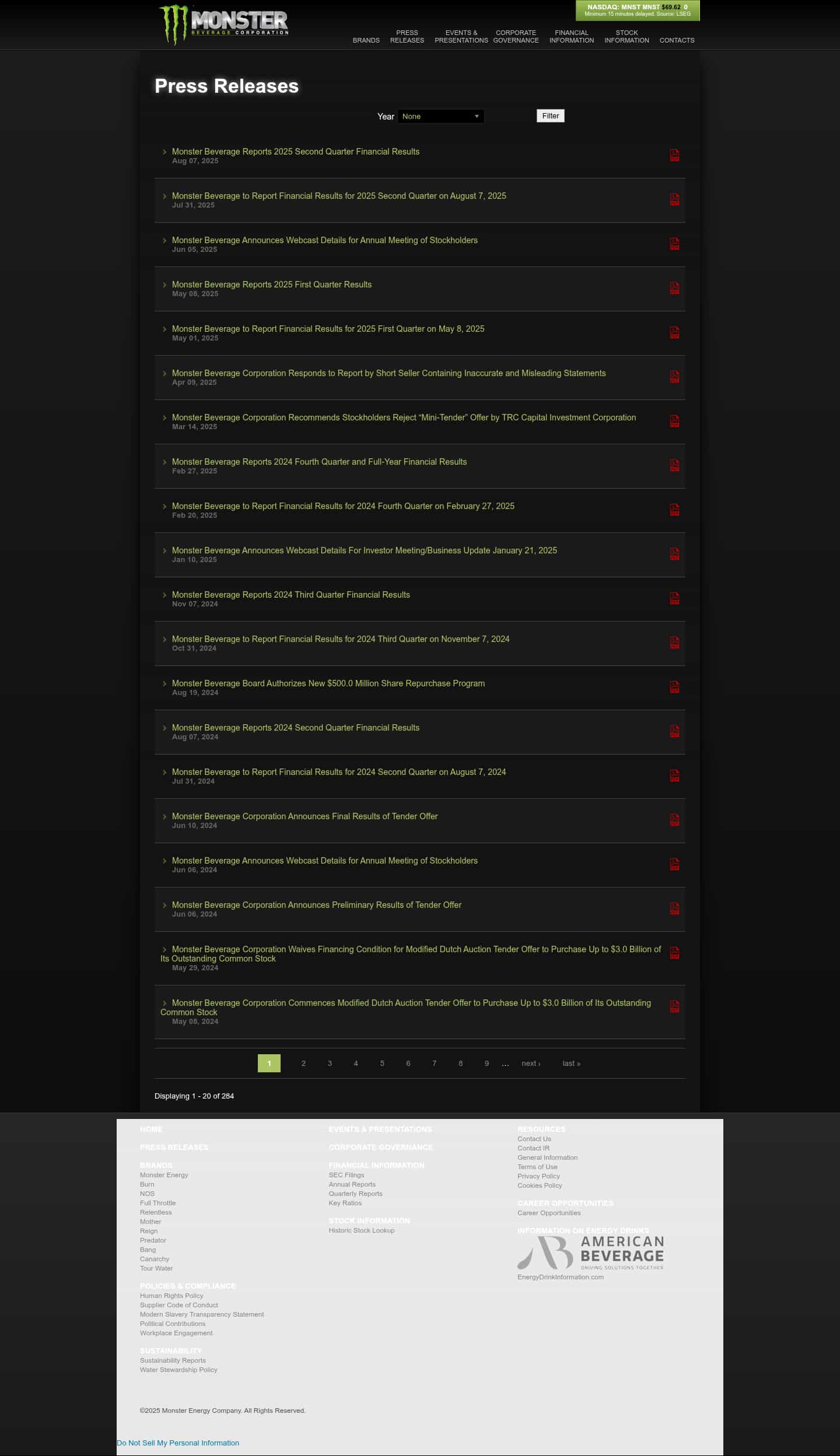Open the Year filter dropdown

click(441, 117)
